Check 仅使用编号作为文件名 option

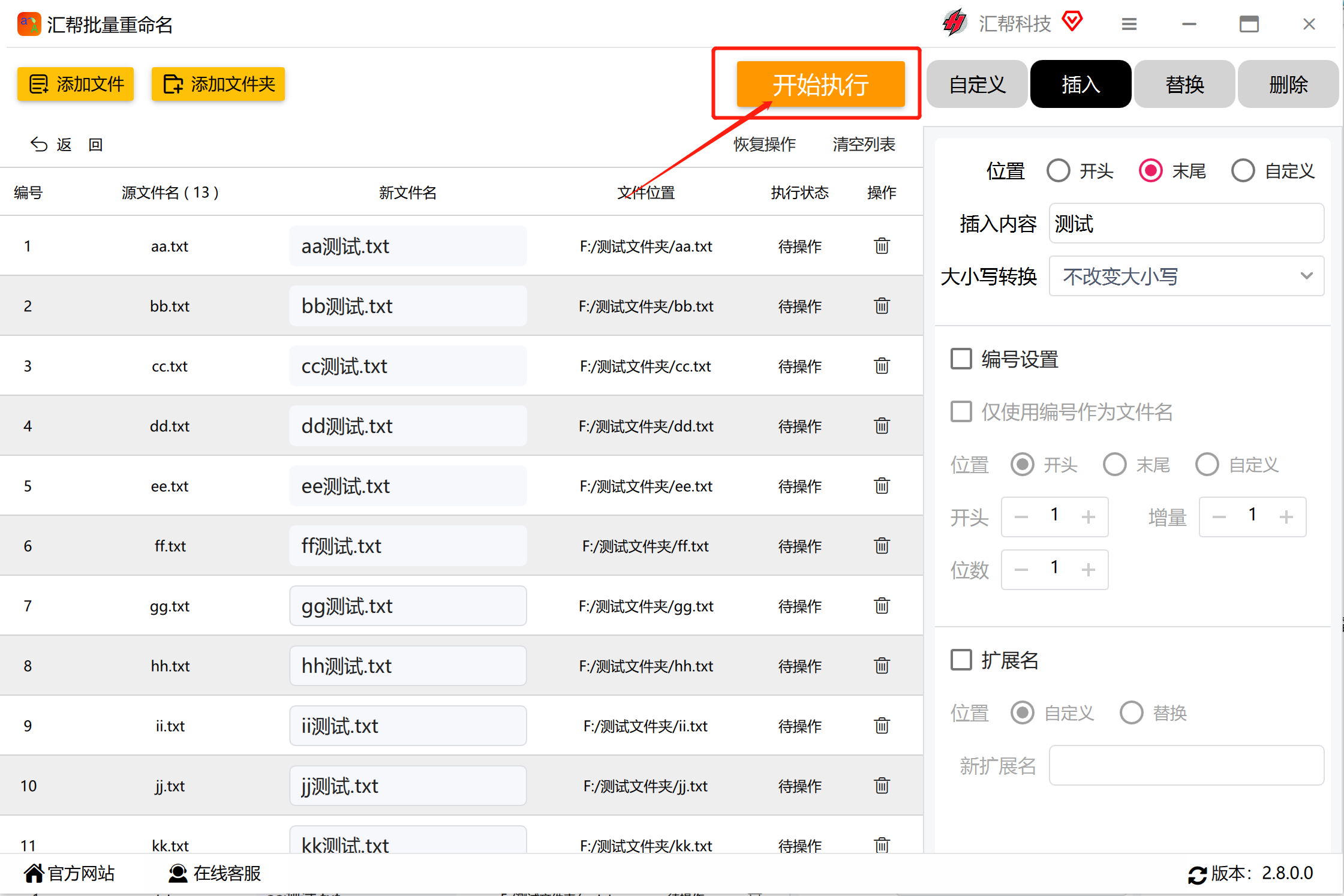tap(961, 412)
